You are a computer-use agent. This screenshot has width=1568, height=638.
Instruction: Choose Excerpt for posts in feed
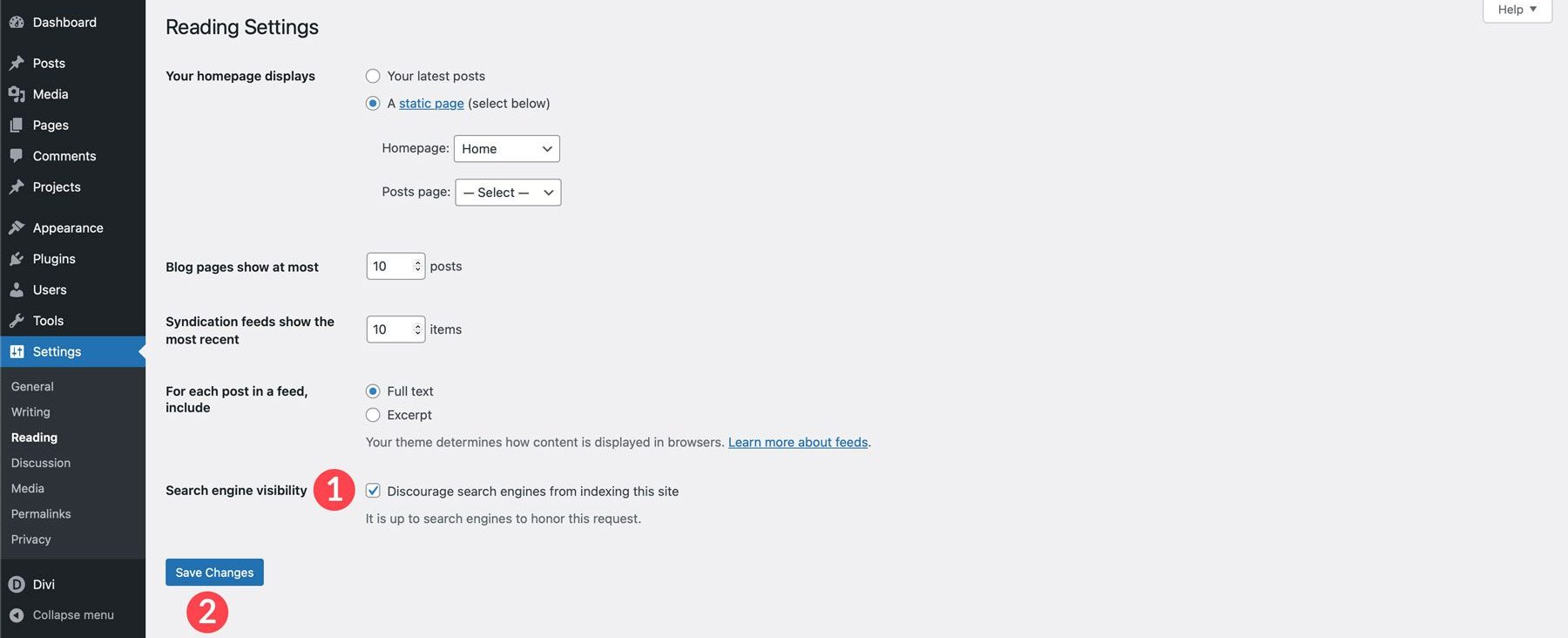[373, 414]
